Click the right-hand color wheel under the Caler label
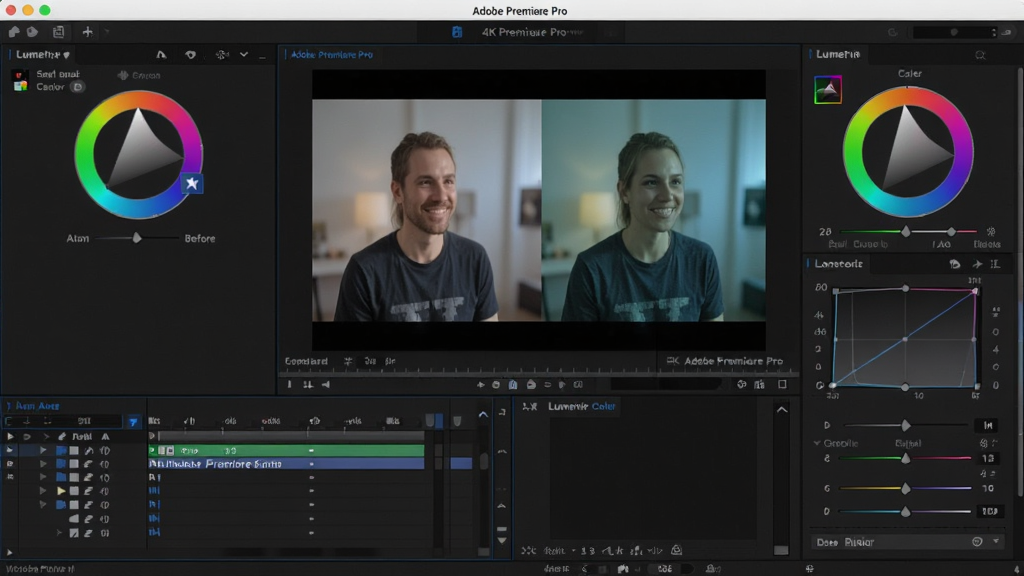 [x=908, y=152]
